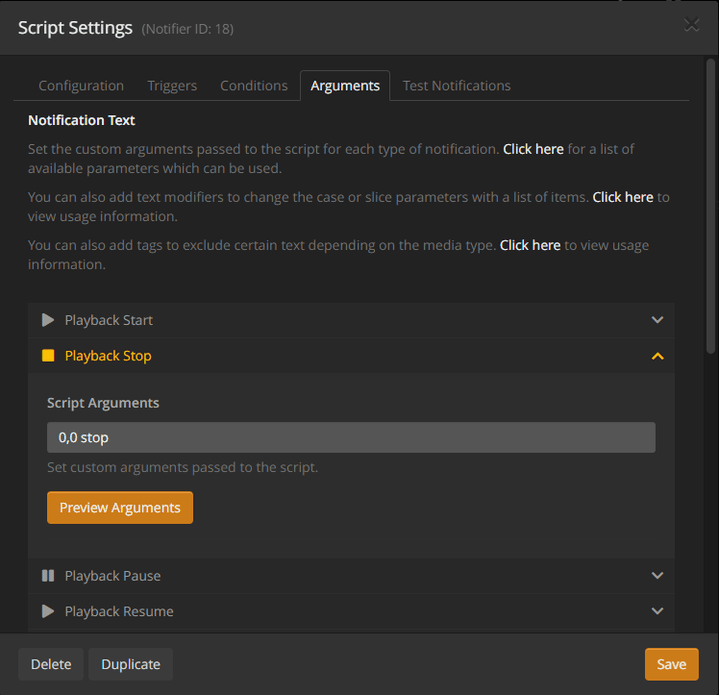Viewport: 719px width, 695px height.
Task: Switch to the Configuration tab
Action: pos(81,86)
